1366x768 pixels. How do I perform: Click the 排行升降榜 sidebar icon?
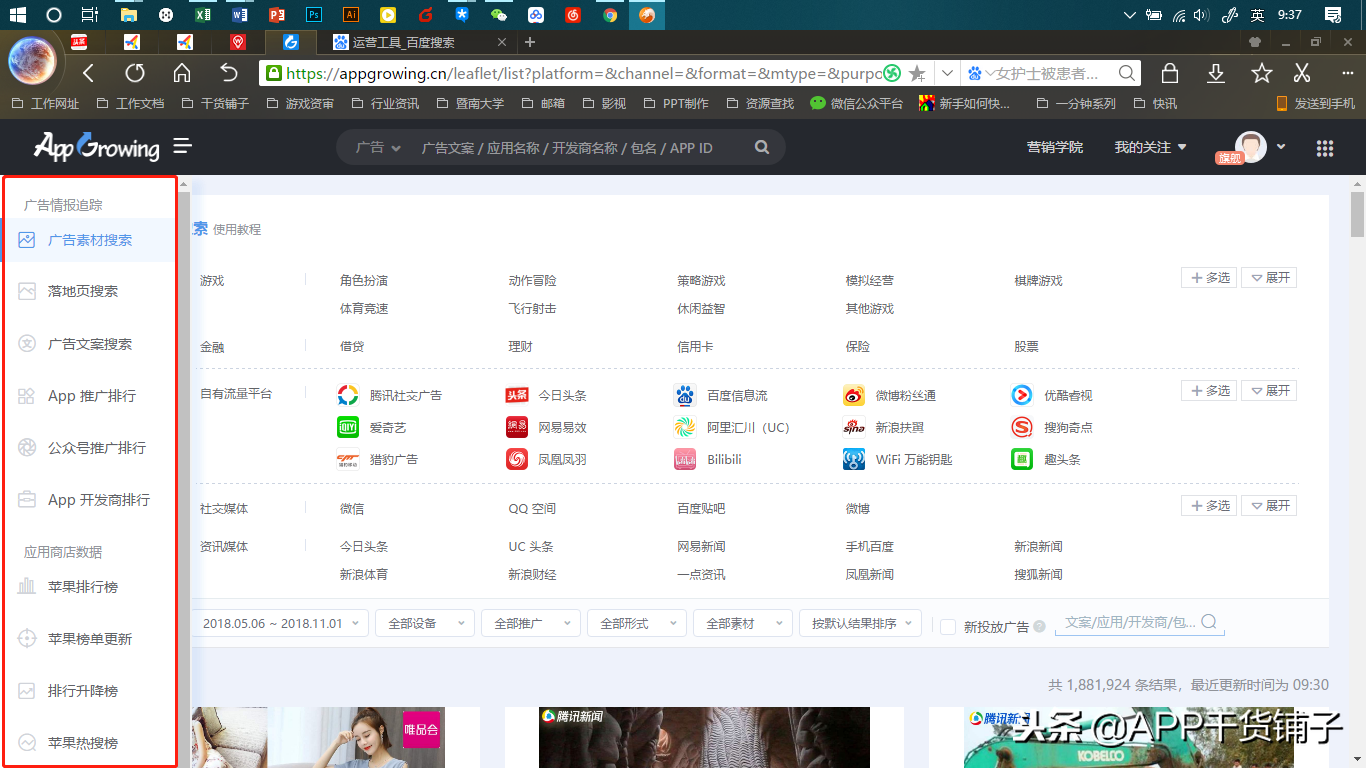tap(27, 691)
